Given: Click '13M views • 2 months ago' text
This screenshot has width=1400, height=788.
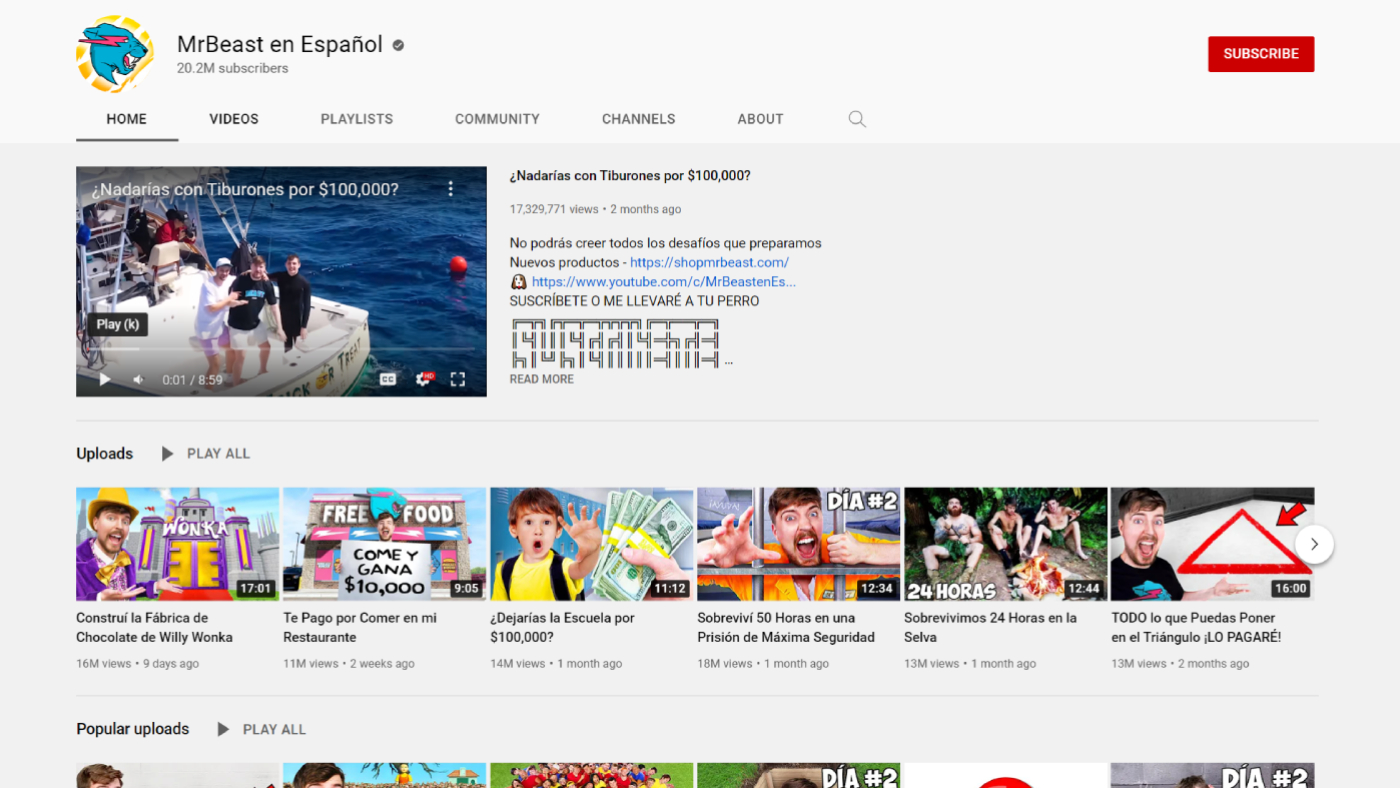Looking at the screenshot, I should tap(1180, 664).
